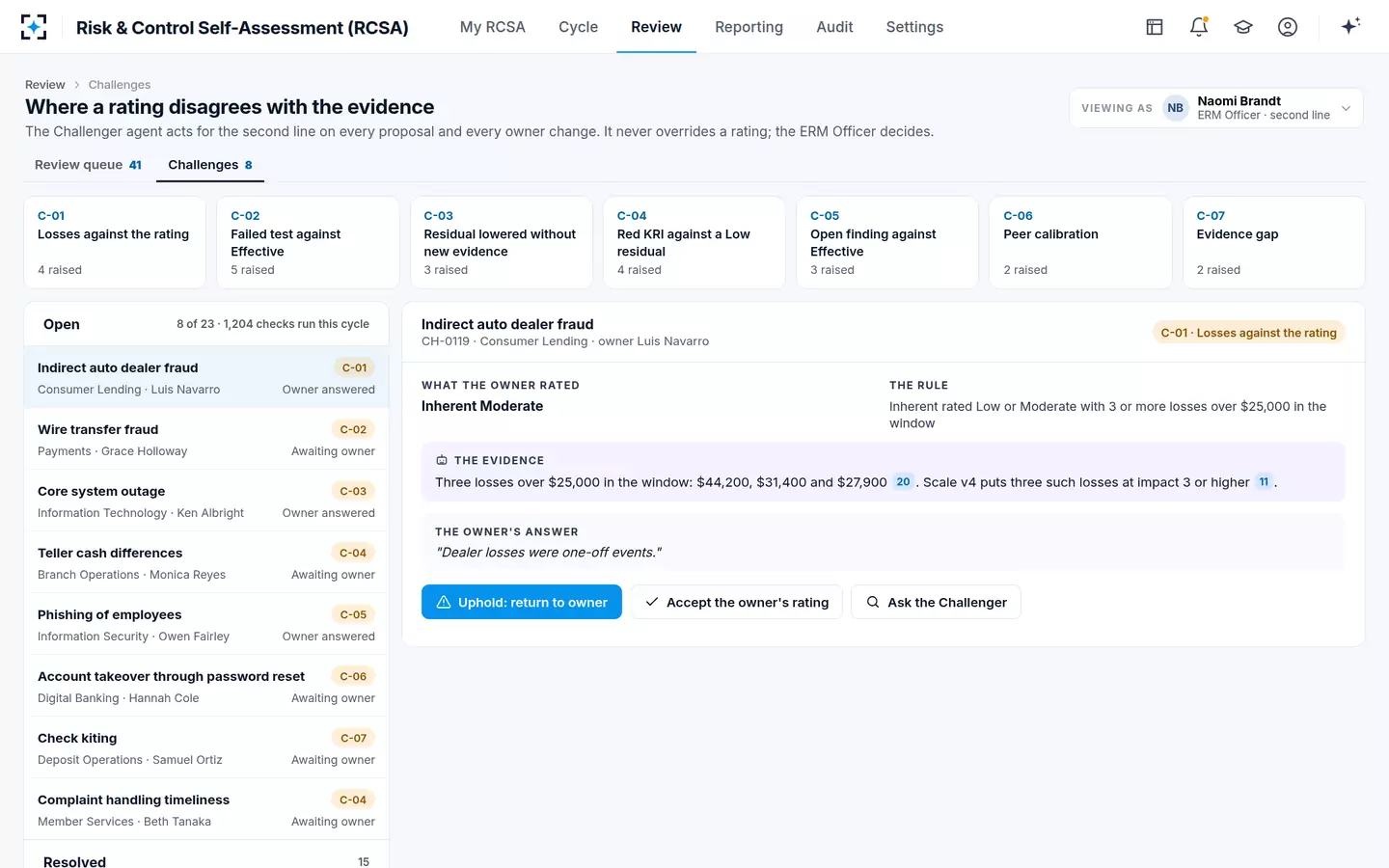Open Complaint handling timeliness row
1389x868 pixels.
tap(206, 809)
